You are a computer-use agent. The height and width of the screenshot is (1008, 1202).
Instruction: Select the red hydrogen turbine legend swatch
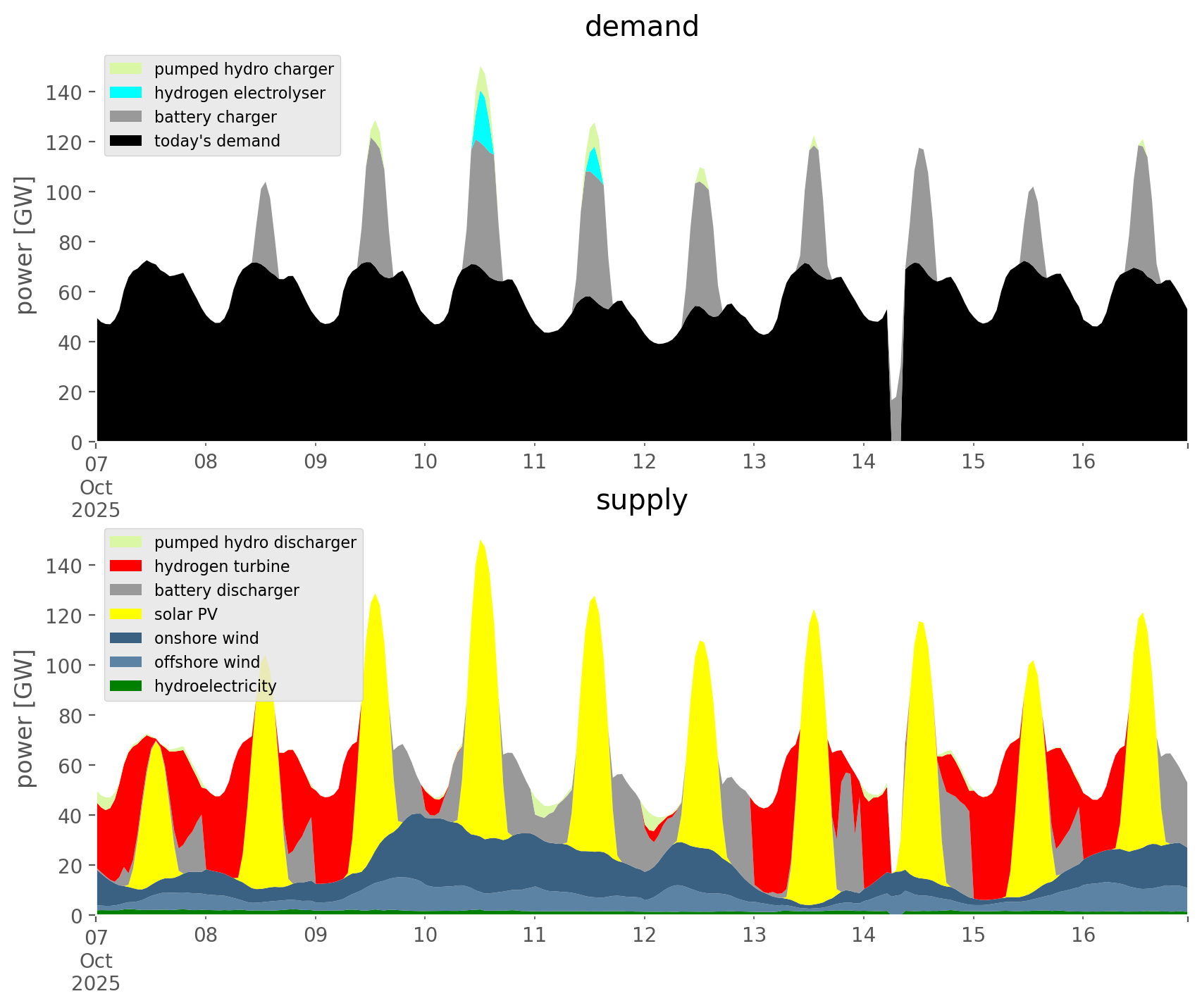(126, 566)
